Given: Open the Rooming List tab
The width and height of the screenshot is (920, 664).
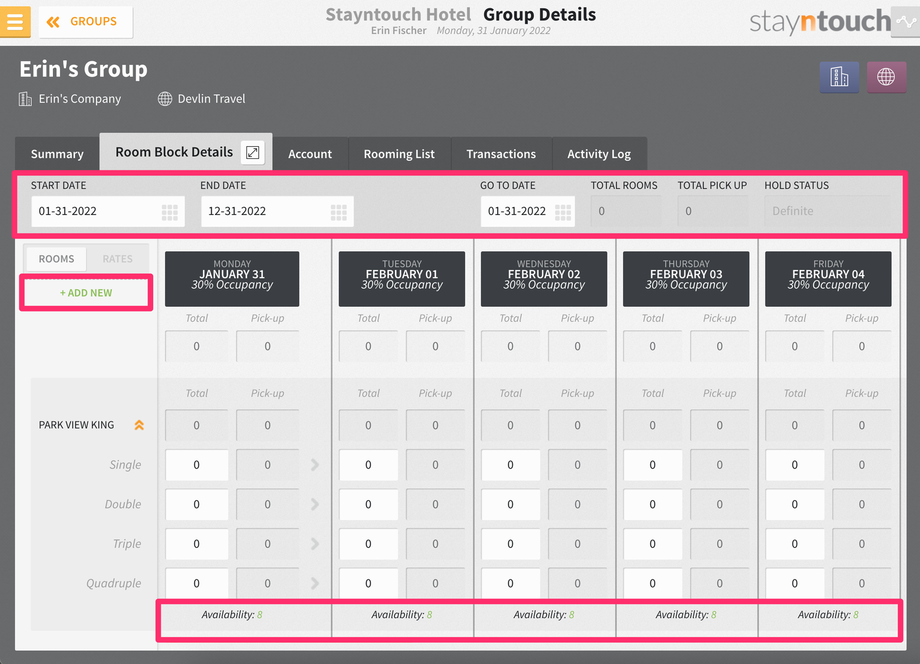Looking at the screenshot, I should (x=399, y=154).
